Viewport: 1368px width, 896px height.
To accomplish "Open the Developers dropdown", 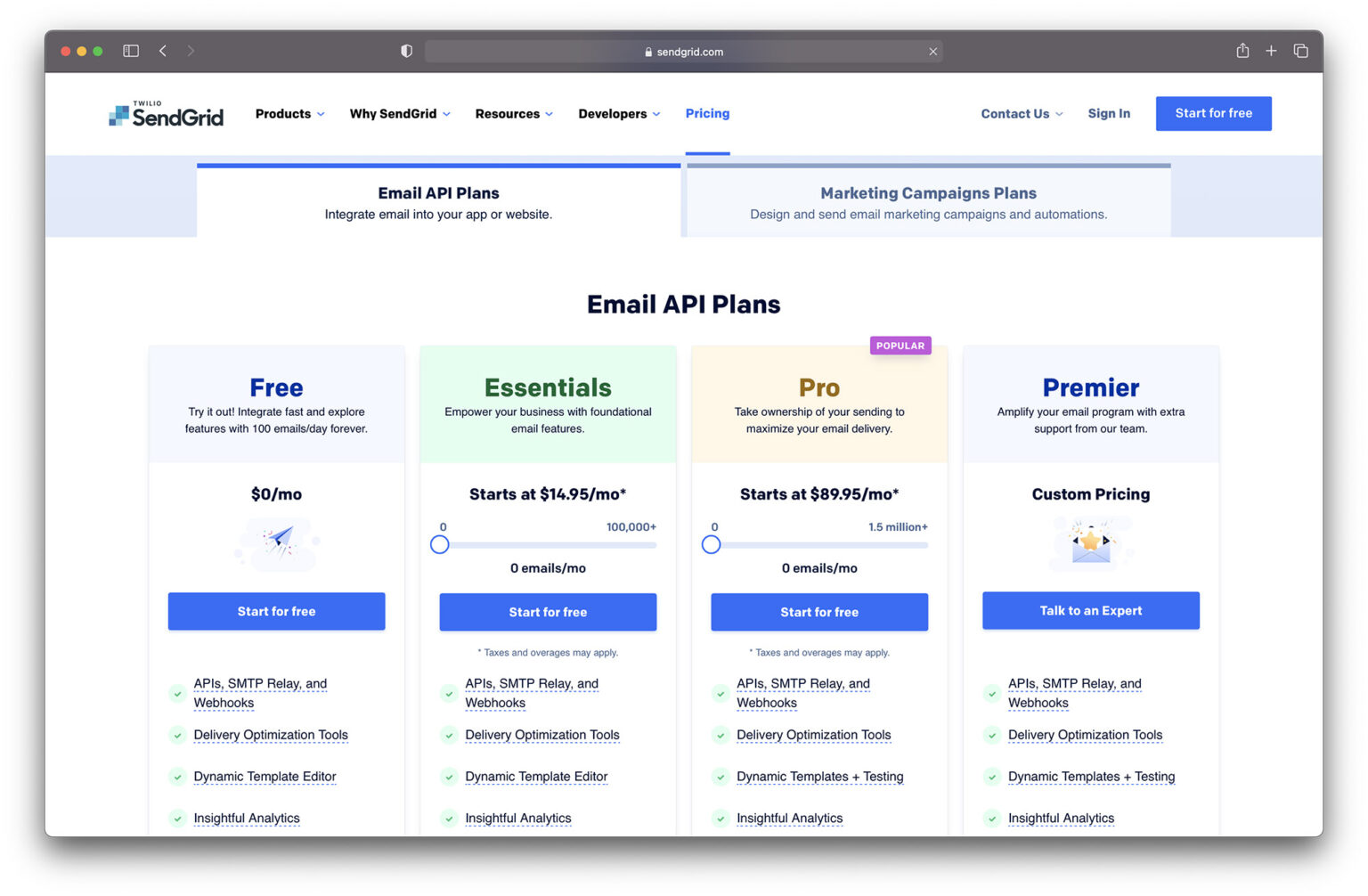I will coord(618,113).
